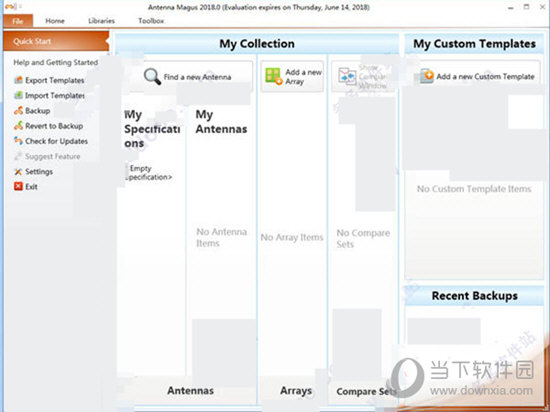Click the Backup icon in sidebar
The width and height of the screenshot is (550, 412).
(x=18, y=110)
